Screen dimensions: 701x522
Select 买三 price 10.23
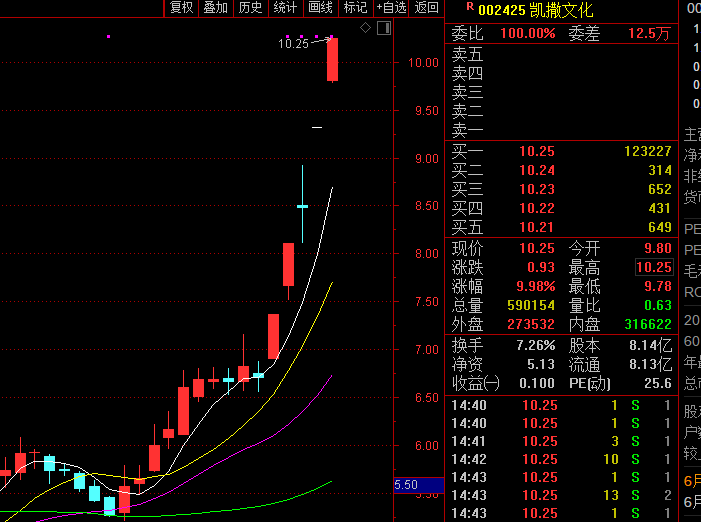(537, 189)
